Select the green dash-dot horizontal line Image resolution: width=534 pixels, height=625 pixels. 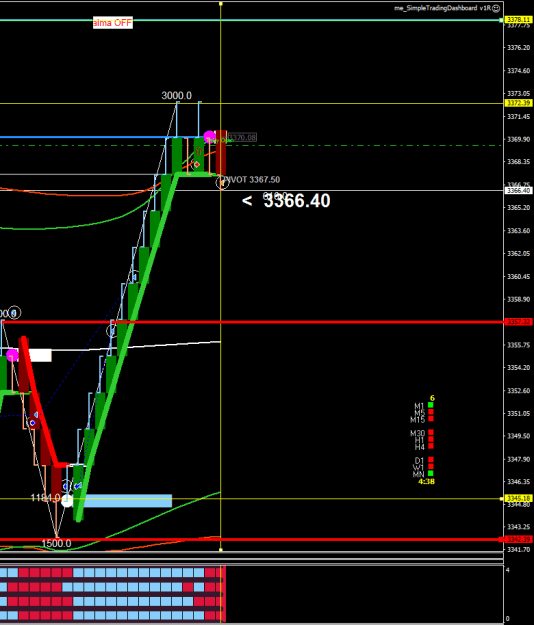click(x=251, y=145)
